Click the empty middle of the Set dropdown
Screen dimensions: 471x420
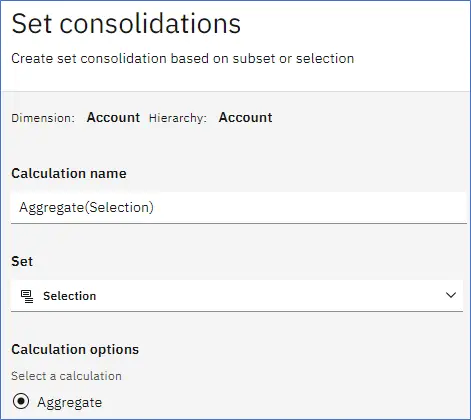pos(267,296)
